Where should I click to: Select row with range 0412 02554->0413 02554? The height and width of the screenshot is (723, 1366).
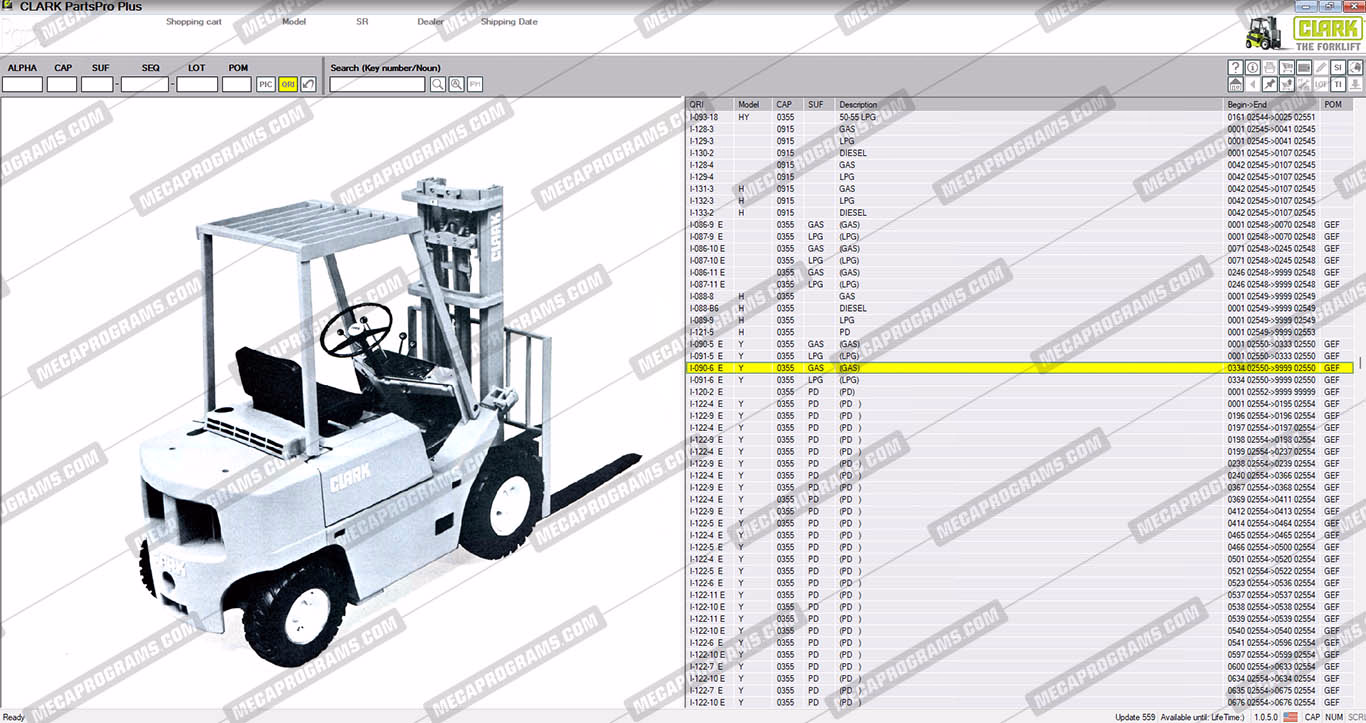1020,512
